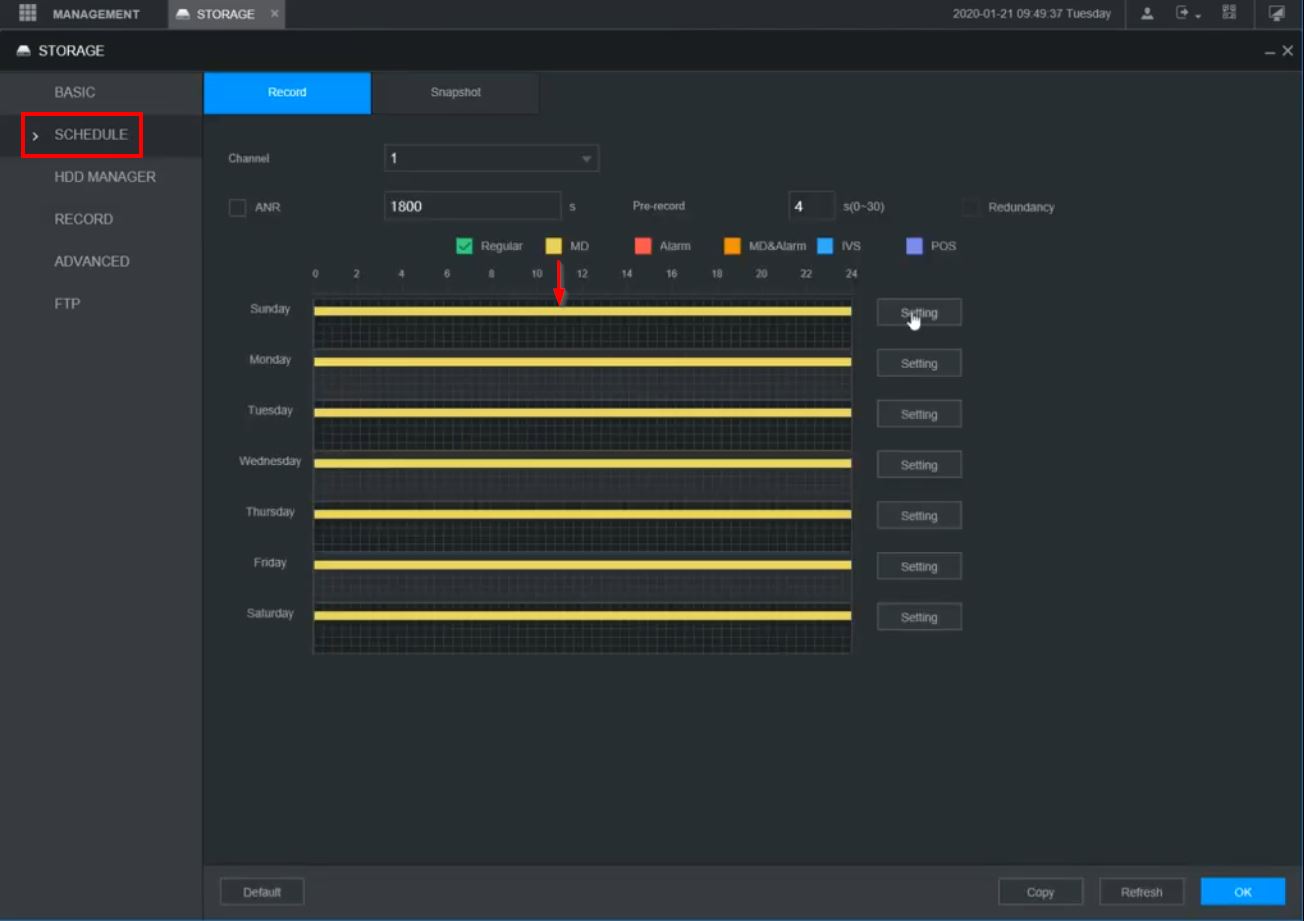1304x921 pixels.
Task: Click the storage disk icon in header
Action: point(24,51)
